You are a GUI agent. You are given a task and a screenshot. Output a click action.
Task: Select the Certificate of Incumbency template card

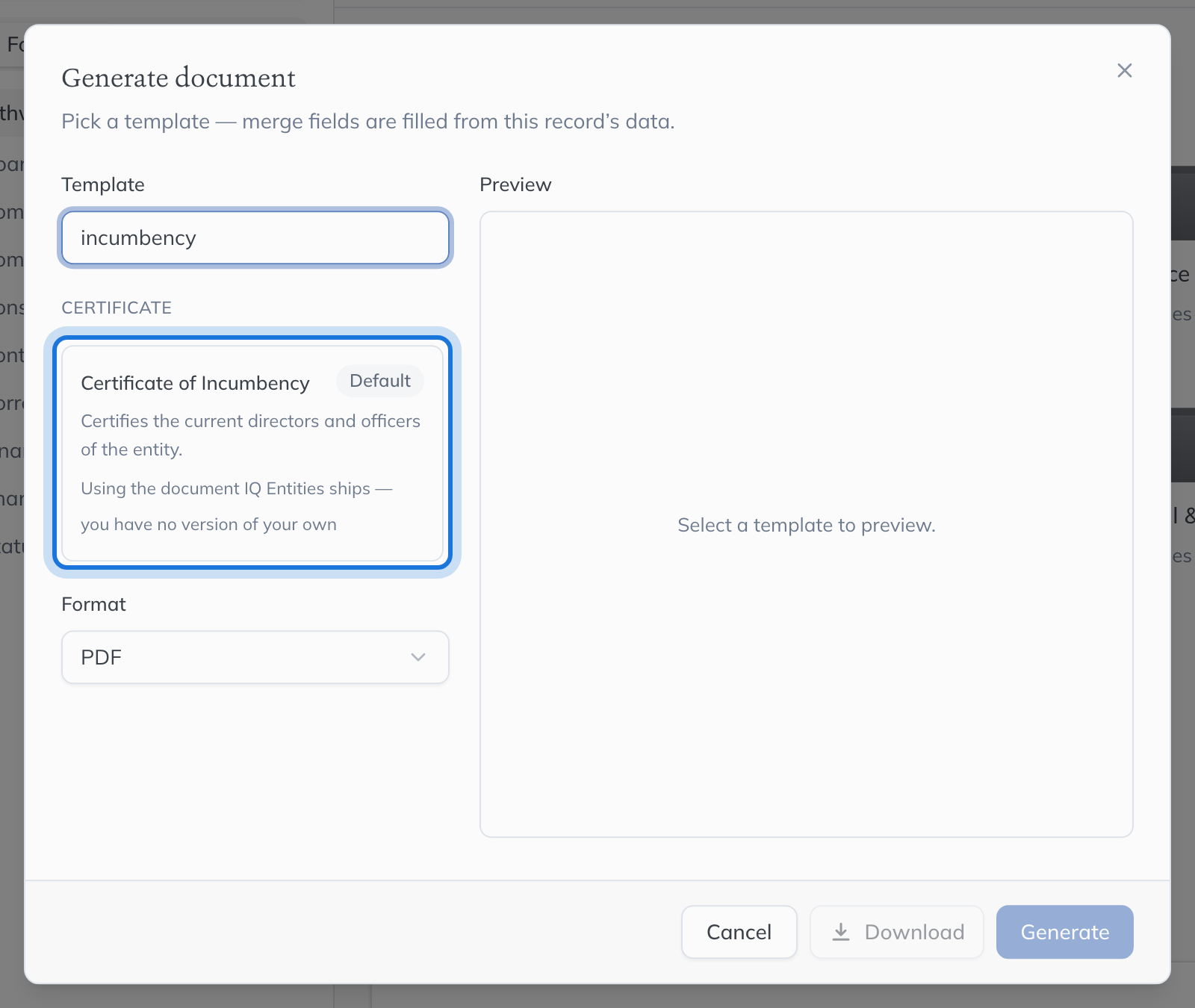[x=252, y=453]
